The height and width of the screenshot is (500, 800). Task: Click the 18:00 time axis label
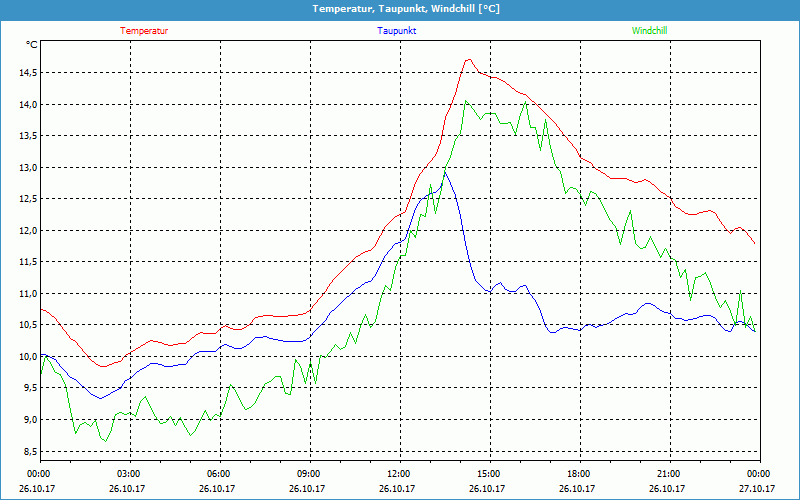pos(580,474)
